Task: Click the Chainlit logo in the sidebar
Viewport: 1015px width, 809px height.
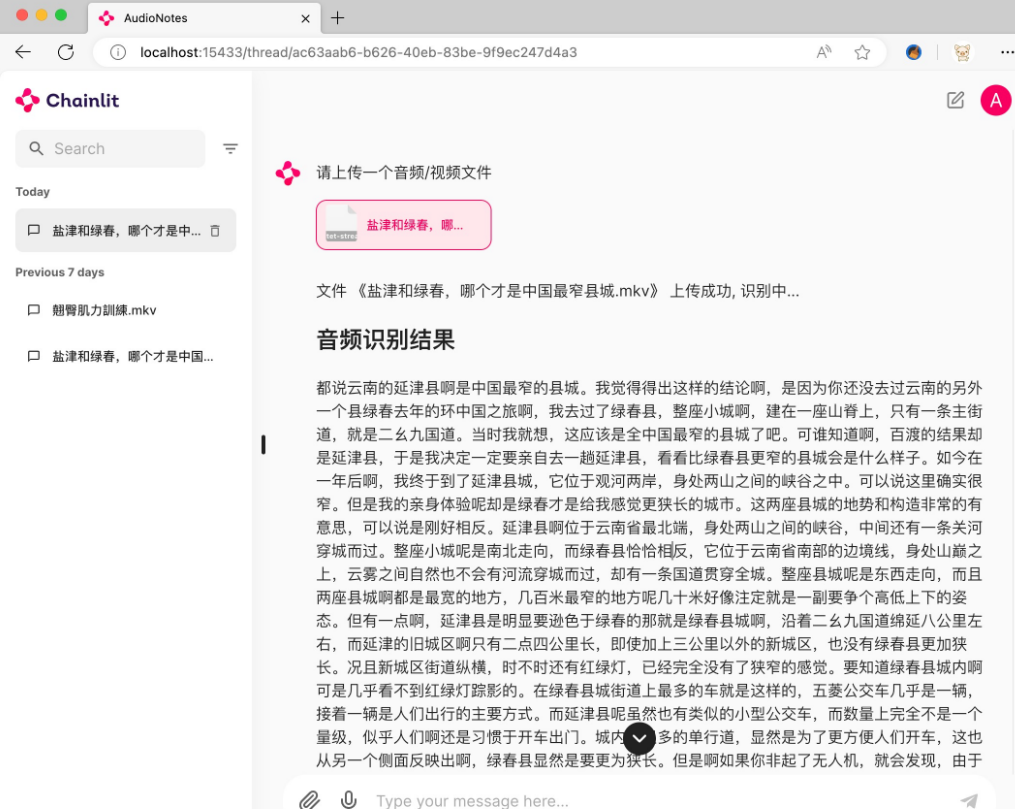Action: (x=67, y=100)
